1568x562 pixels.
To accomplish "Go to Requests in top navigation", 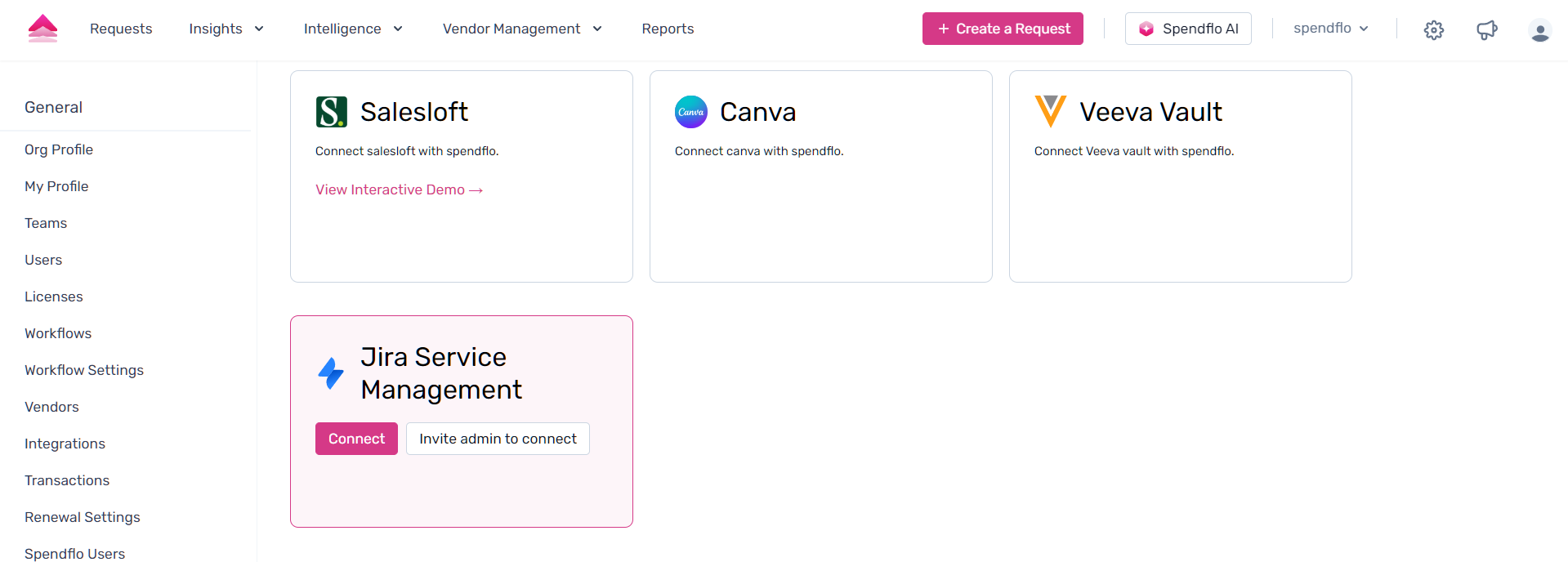I will 121,29.
